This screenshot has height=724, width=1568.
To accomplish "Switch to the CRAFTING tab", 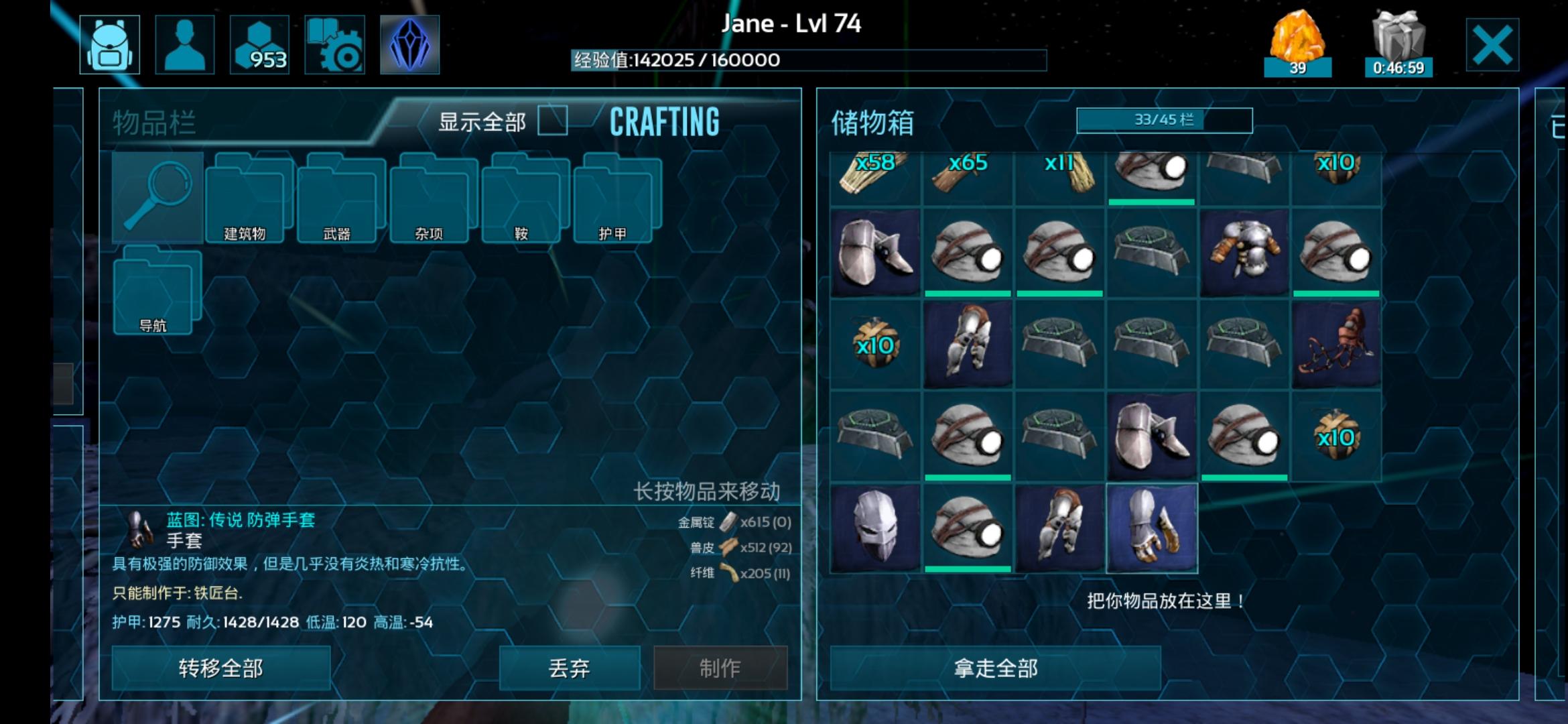I will click(x=665, y=122).
